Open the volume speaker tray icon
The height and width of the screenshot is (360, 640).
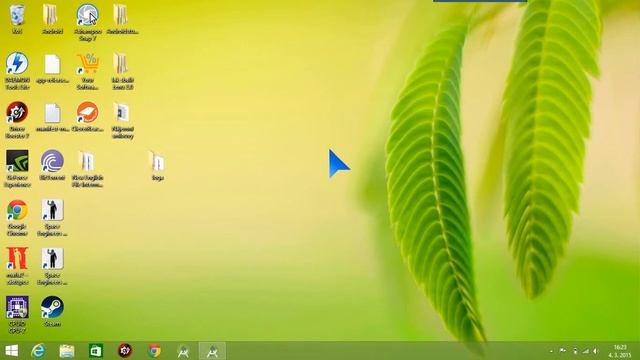596,351
